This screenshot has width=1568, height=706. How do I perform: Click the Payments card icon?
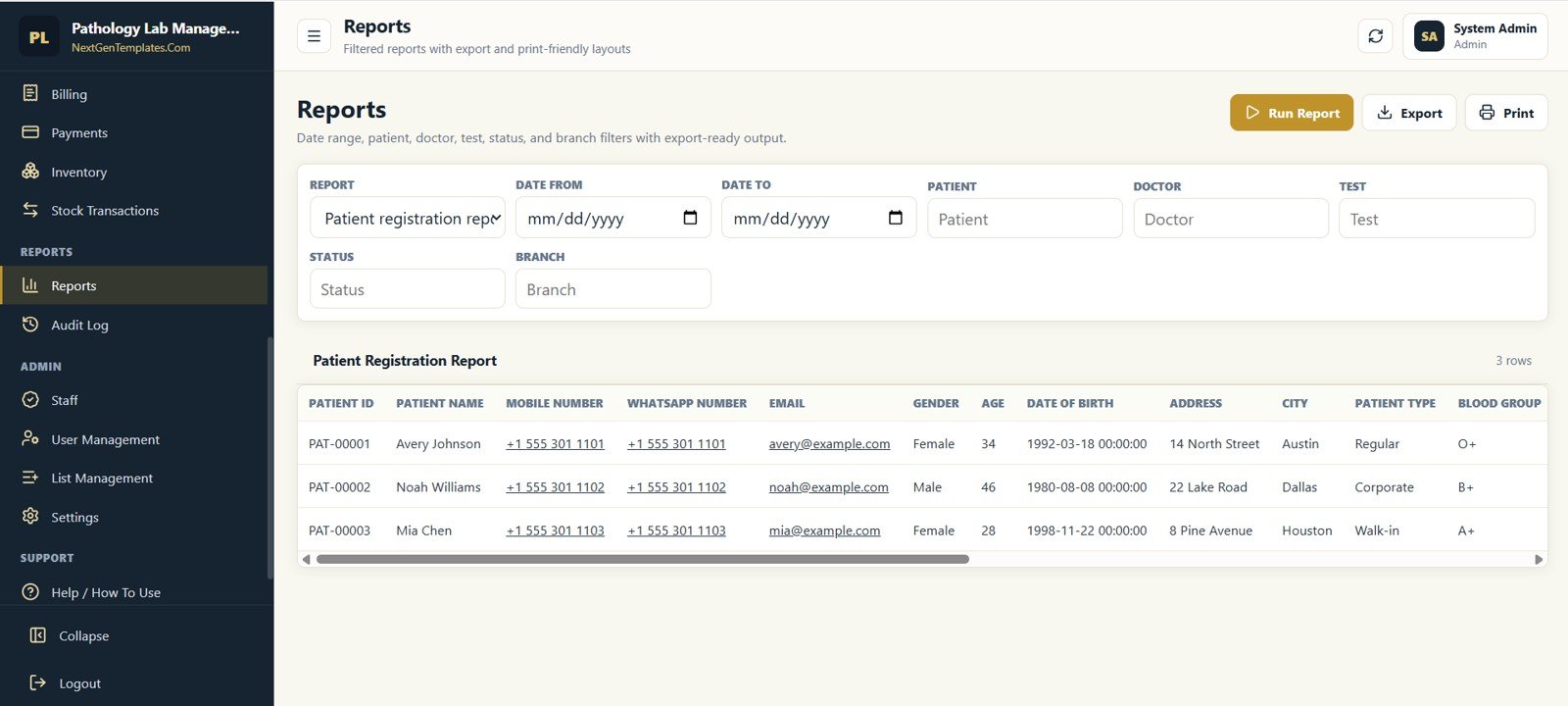[x=30, y=131]
